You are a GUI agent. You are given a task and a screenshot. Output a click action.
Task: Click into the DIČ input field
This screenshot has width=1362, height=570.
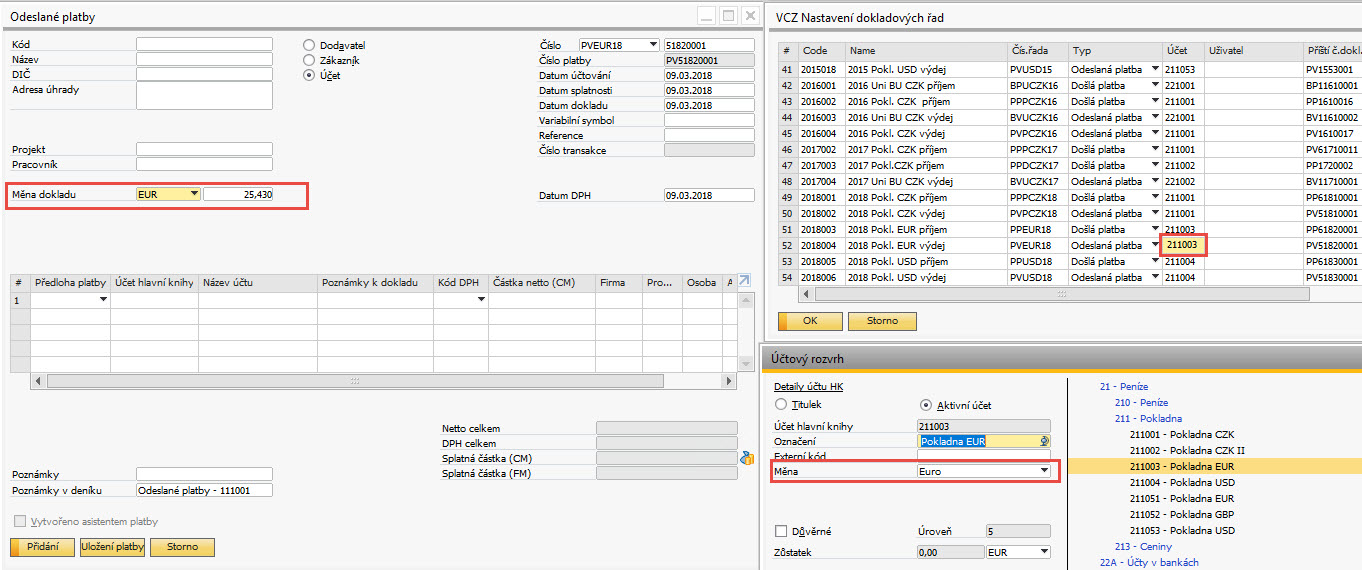tap(204, 74)
